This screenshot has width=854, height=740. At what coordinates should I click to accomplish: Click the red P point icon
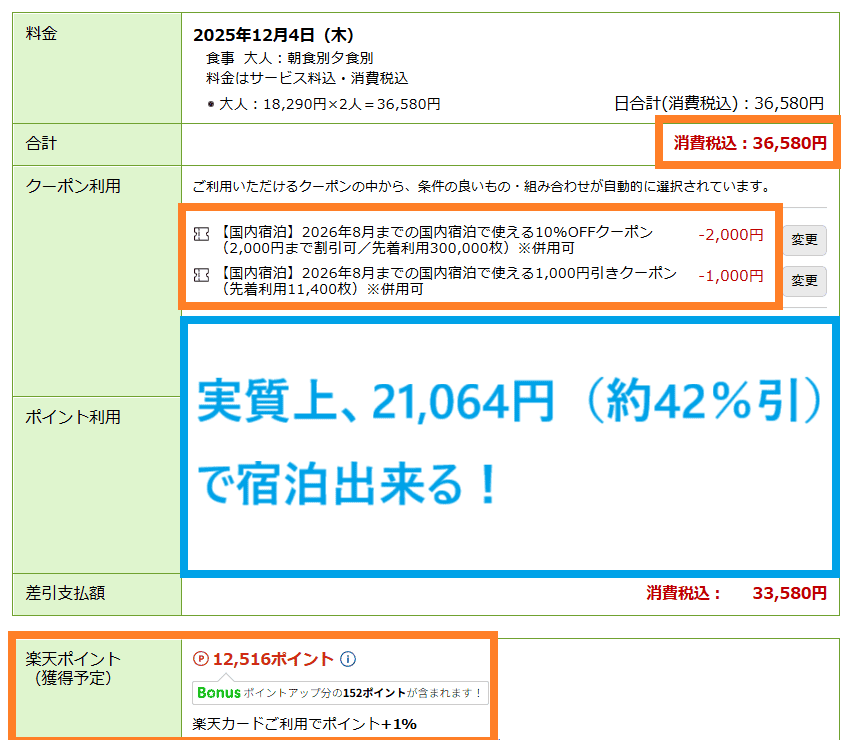point(200,659)
